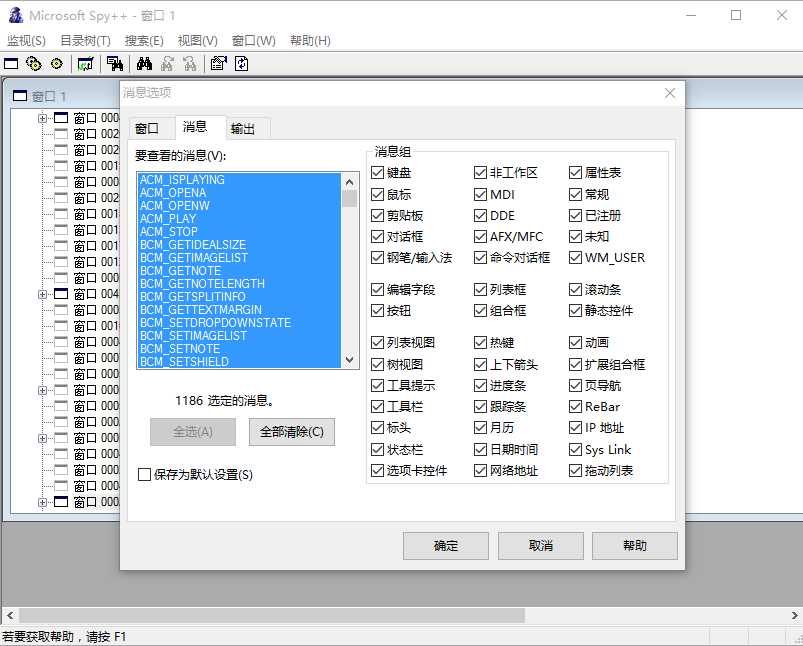Toggle the 剪贴板 checkbox
The height and width of the screenshot is (646, 803).
377,216
